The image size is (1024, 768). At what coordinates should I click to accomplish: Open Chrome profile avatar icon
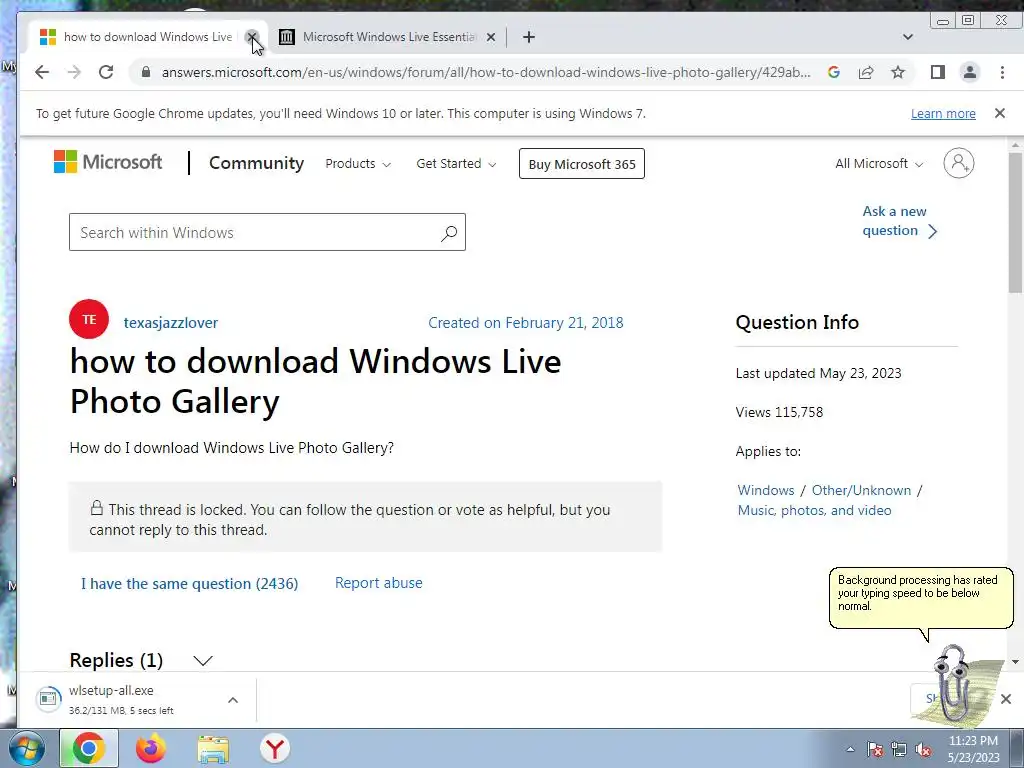(970, 72)
